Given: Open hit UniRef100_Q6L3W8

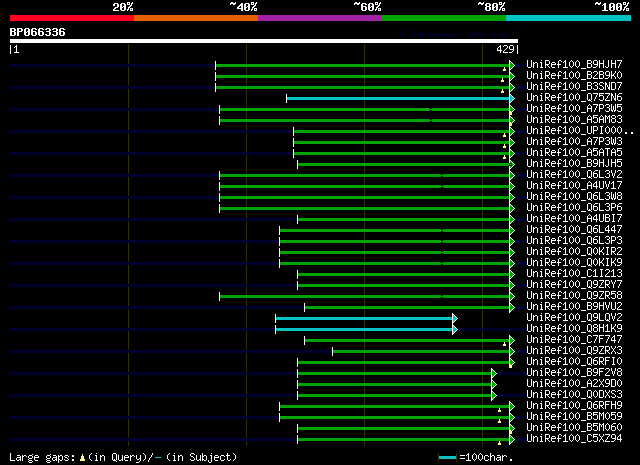Looking at the screenshot, I should coord(574,197).
